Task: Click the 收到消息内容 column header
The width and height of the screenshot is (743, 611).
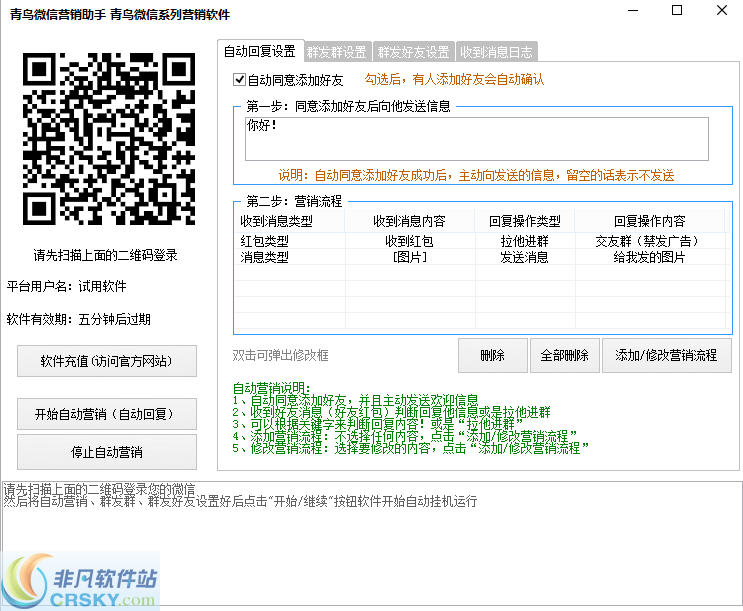Action: point(409,221)
